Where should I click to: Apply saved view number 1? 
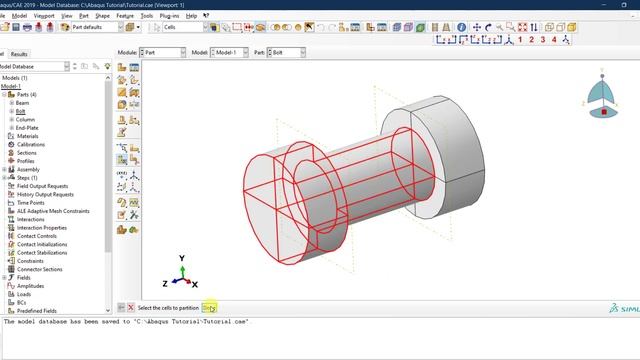click(x=520, y=40)
